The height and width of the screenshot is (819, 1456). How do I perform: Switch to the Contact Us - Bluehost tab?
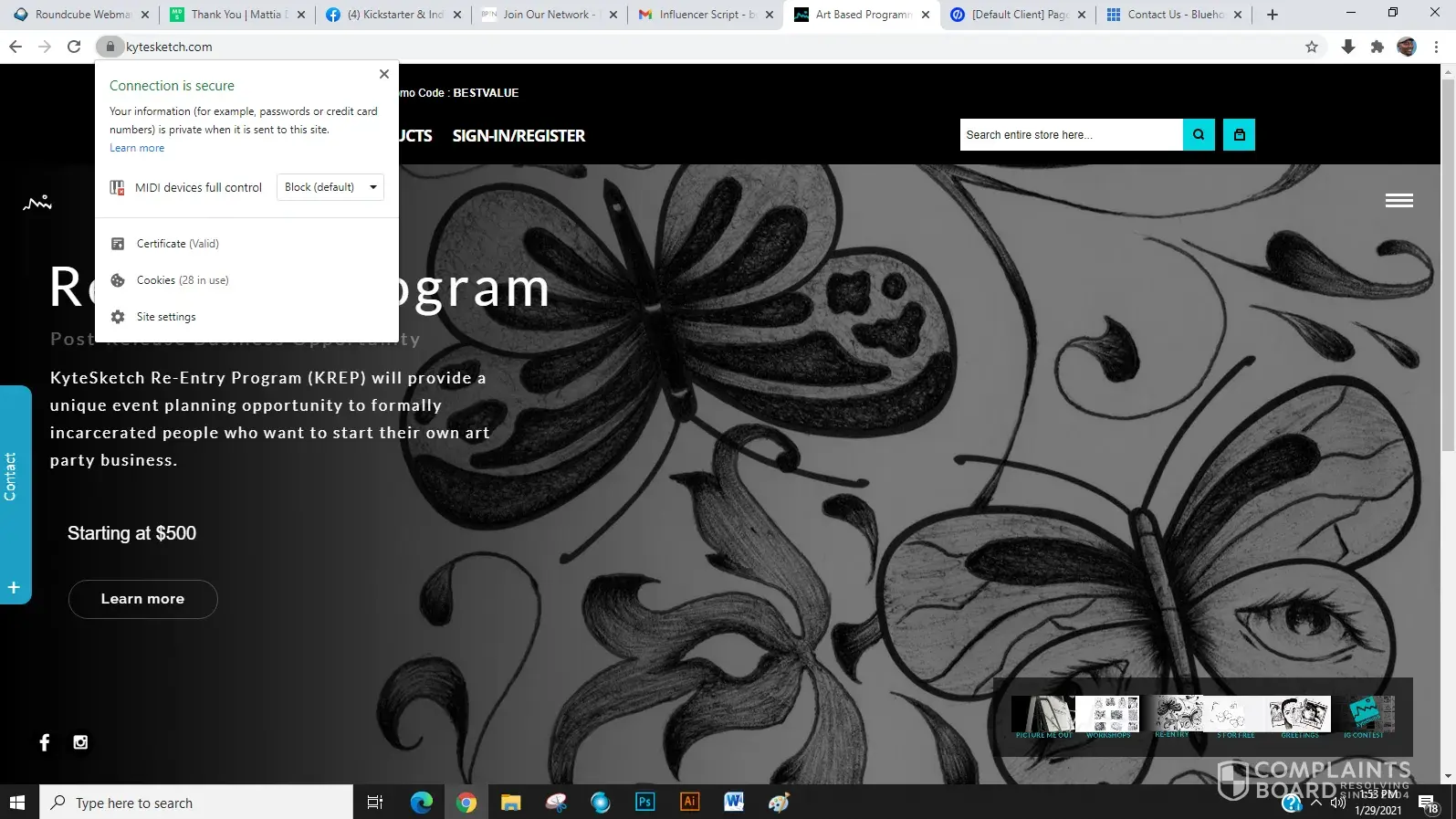point(1173,15)
